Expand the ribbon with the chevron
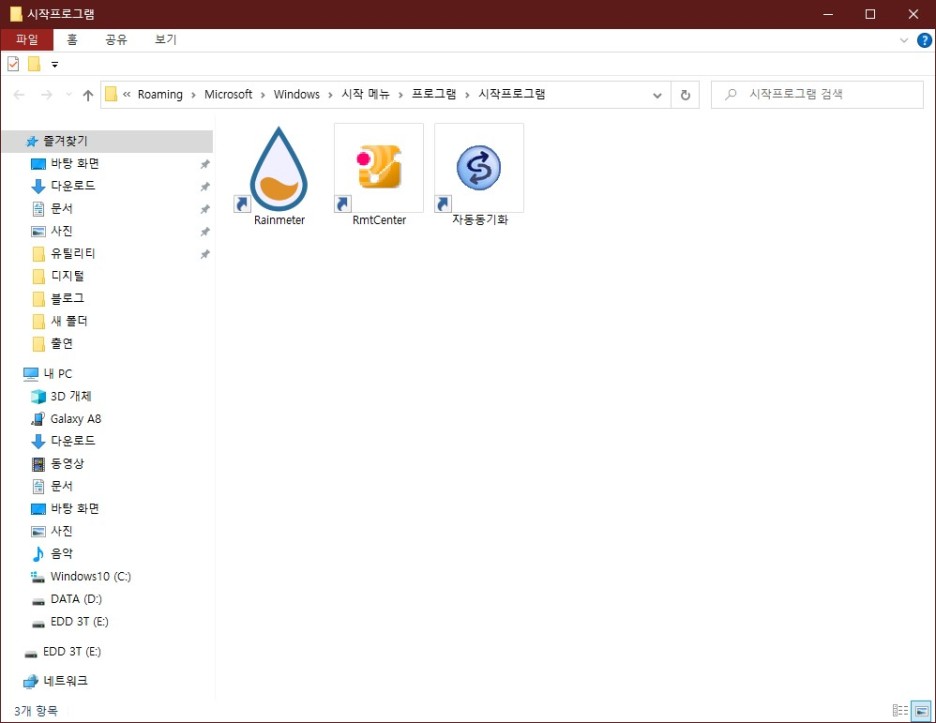The height and width of the screenshot is (723, 936). click(x=904, y=41)
